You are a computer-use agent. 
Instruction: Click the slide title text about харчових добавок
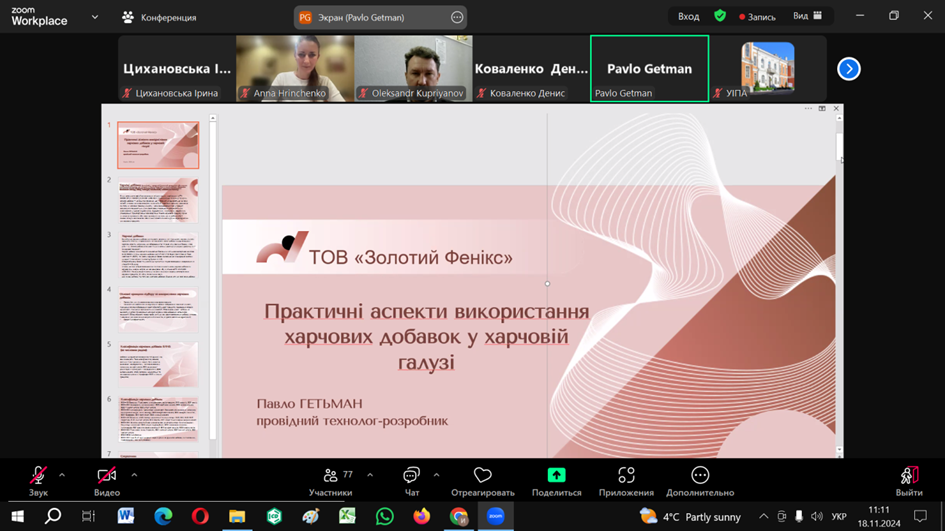426,336
